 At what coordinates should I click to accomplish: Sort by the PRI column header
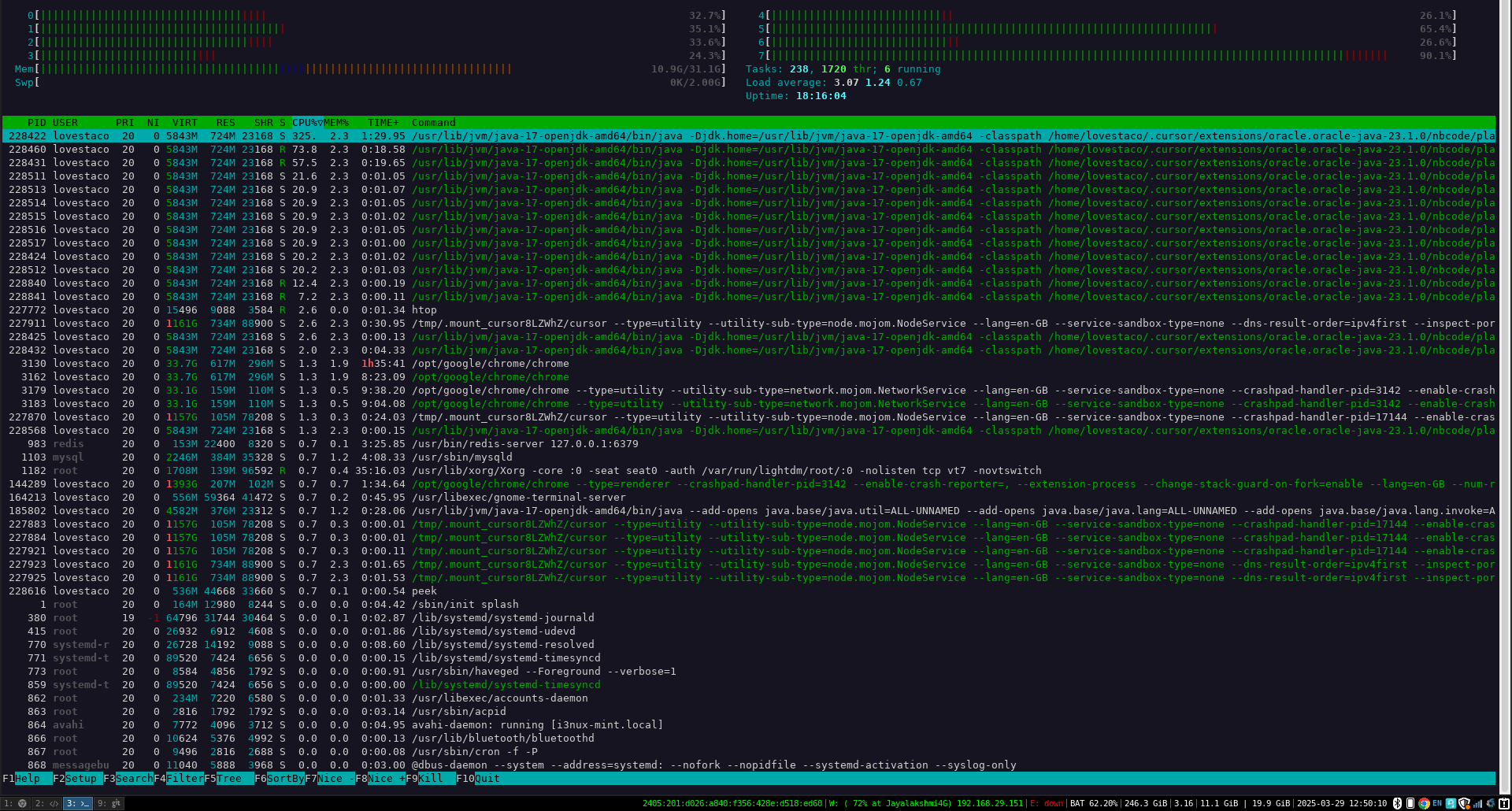(x=124, y=123)
